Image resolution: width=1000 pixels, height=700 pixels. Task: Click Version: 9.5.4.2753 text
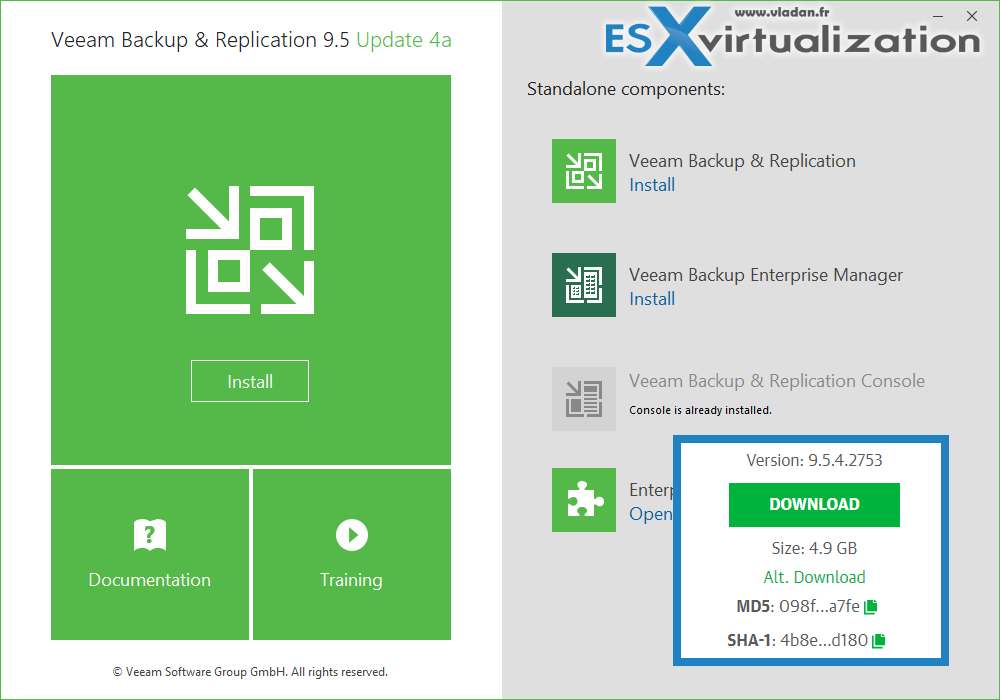tap(814, 460)
